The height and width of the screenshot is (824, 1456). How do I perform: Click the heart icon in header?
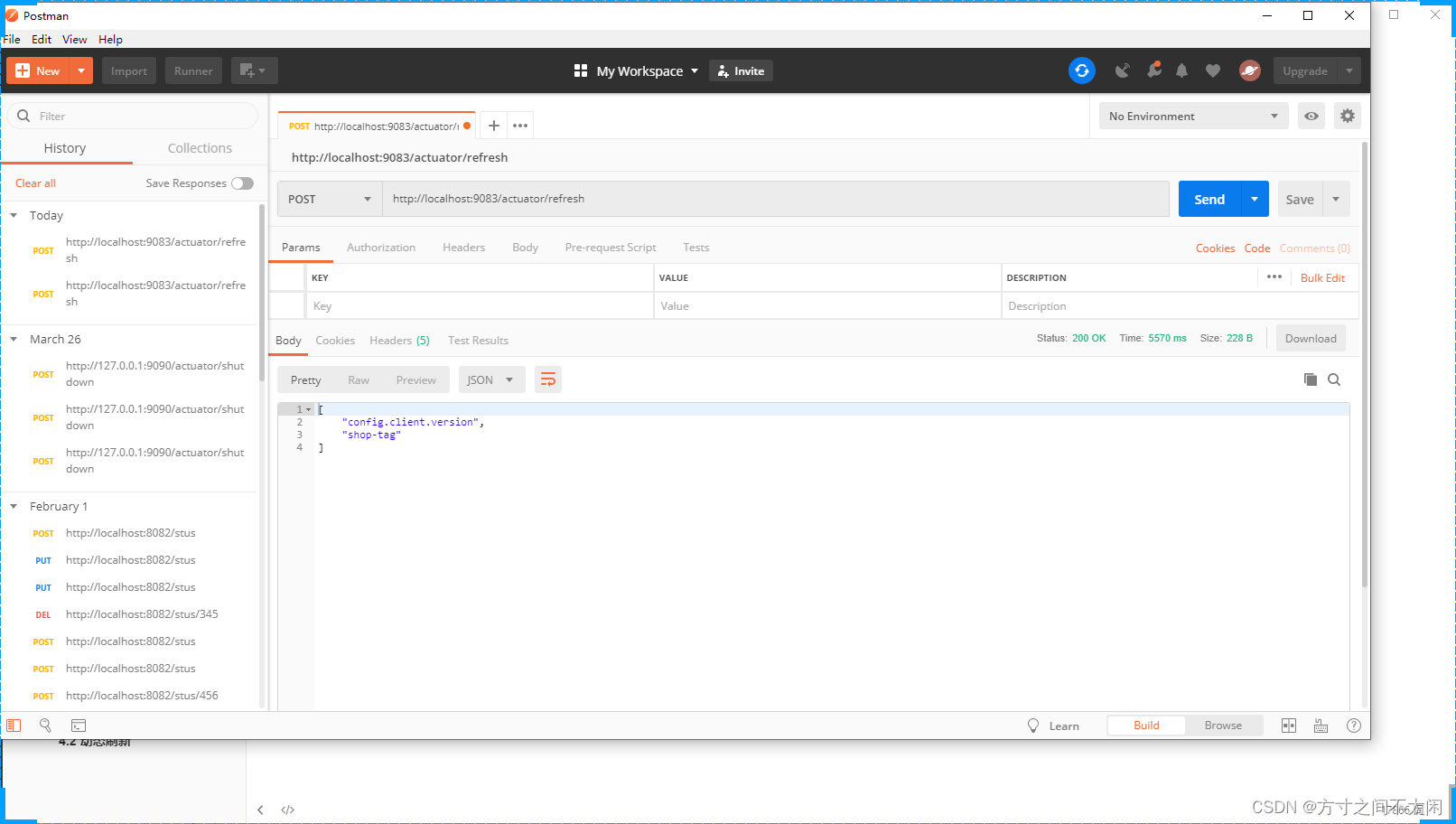click(x=1213, y=70)
